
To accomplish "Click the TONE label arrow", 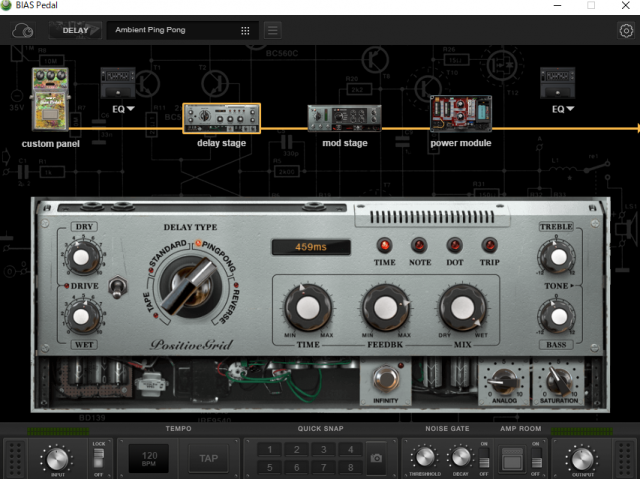I will (573, 286).
